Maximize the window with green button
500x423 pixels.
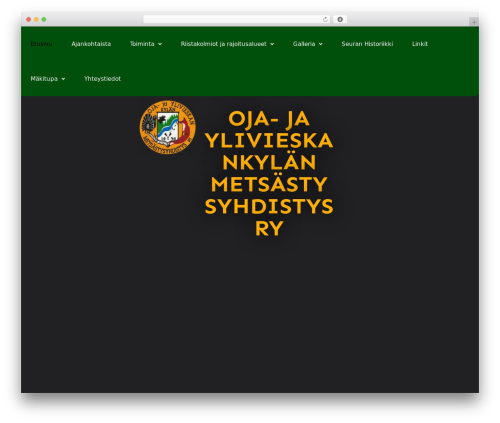[44, 19]
